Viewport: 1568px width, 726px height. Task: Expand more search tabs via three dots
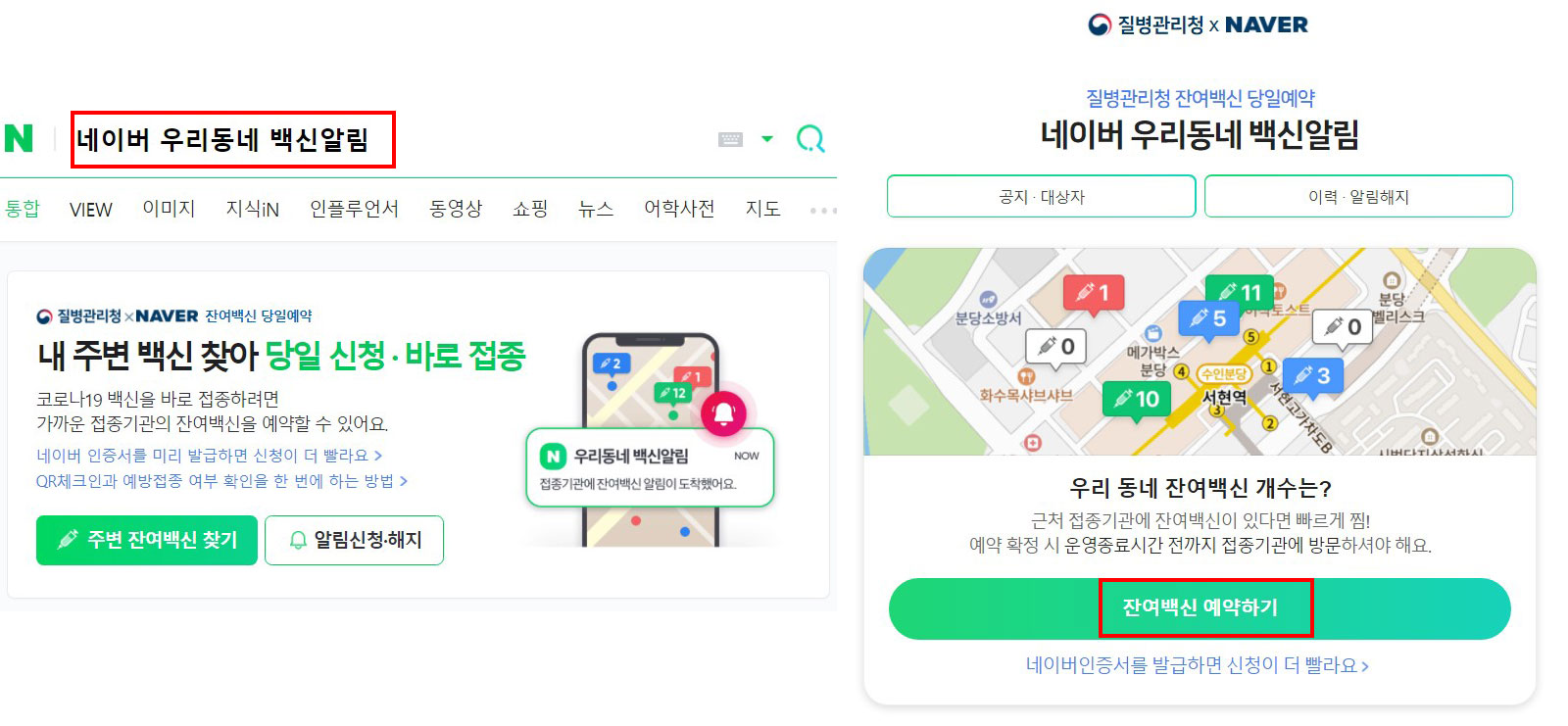click(823, 210)
